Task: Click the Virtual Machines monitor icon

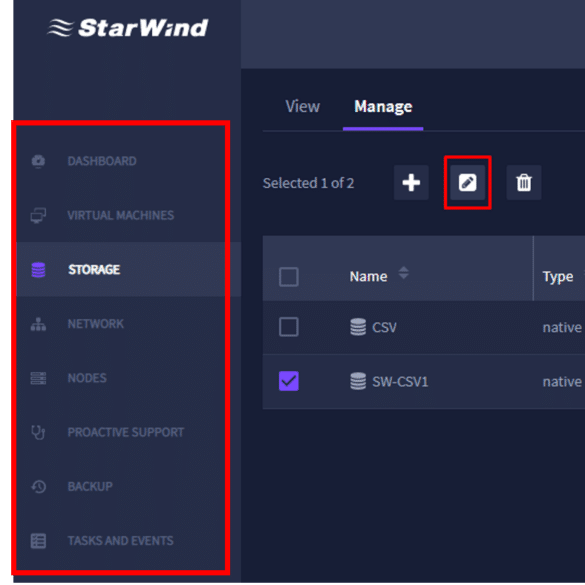Action: 38,215
